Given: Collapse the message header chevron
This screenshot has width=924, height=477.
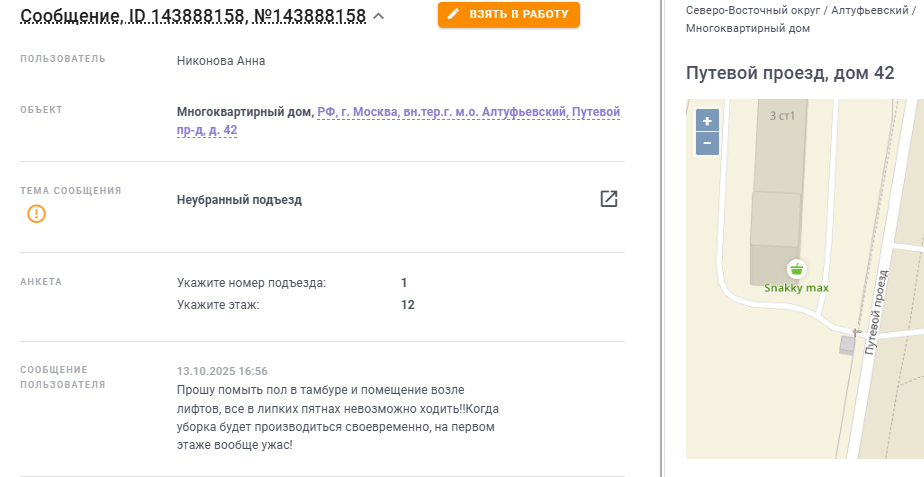Looking at the screenshot, I should pyautogui.click(x=378, y=16).
